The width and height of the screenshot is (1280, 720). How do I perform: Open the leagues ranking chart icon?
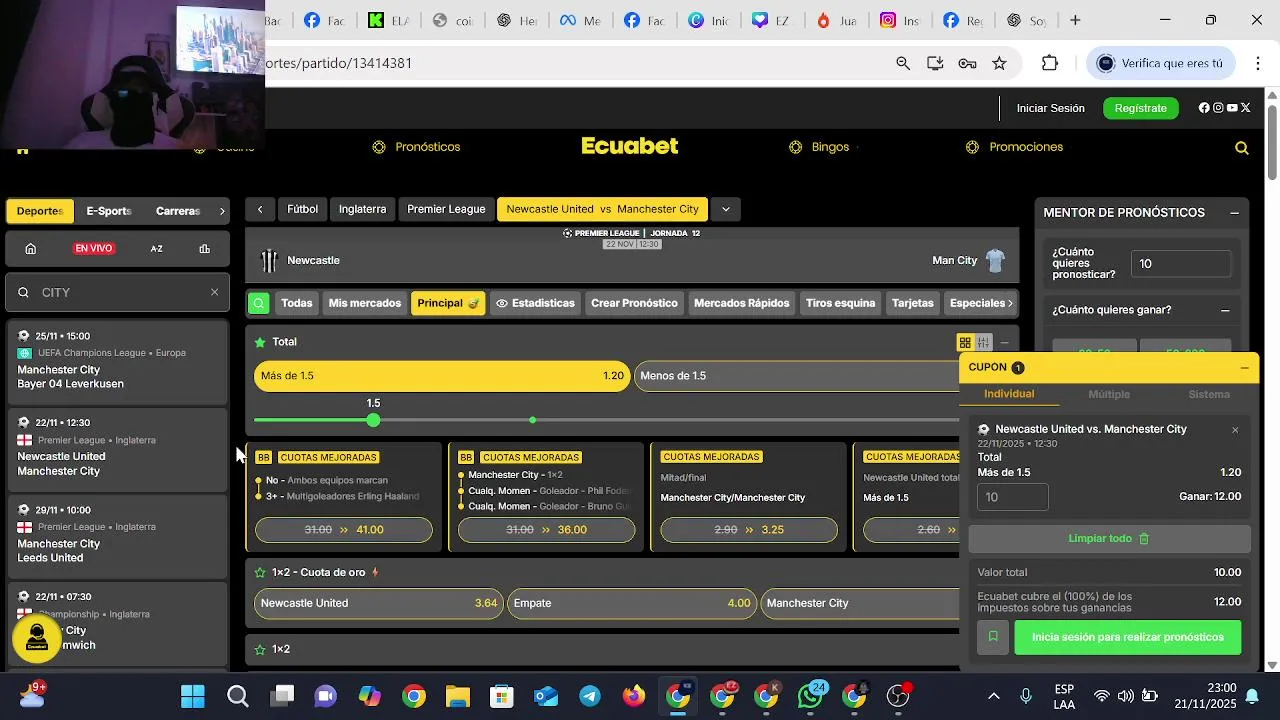tap(205, 249)
